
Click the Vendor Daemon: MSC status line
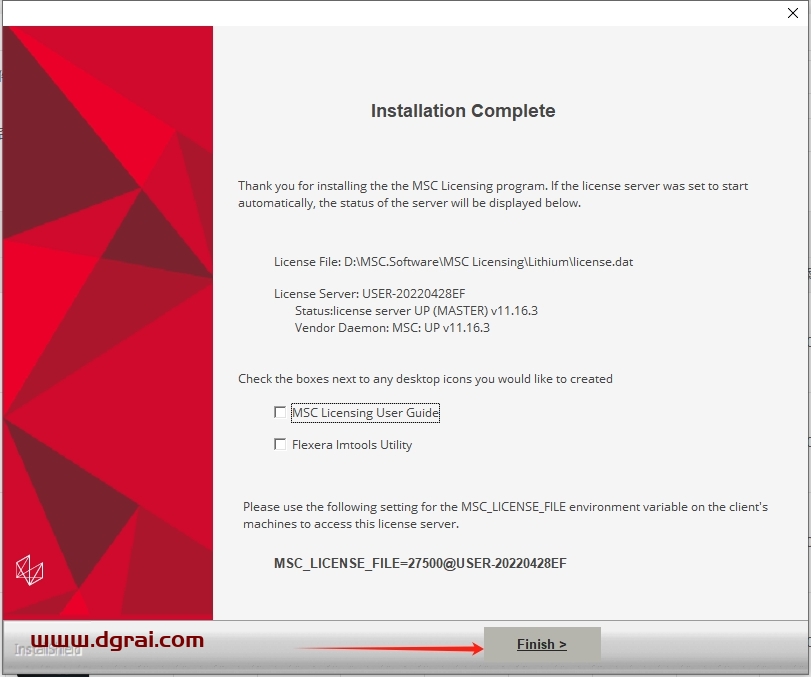tap(392, 328)
